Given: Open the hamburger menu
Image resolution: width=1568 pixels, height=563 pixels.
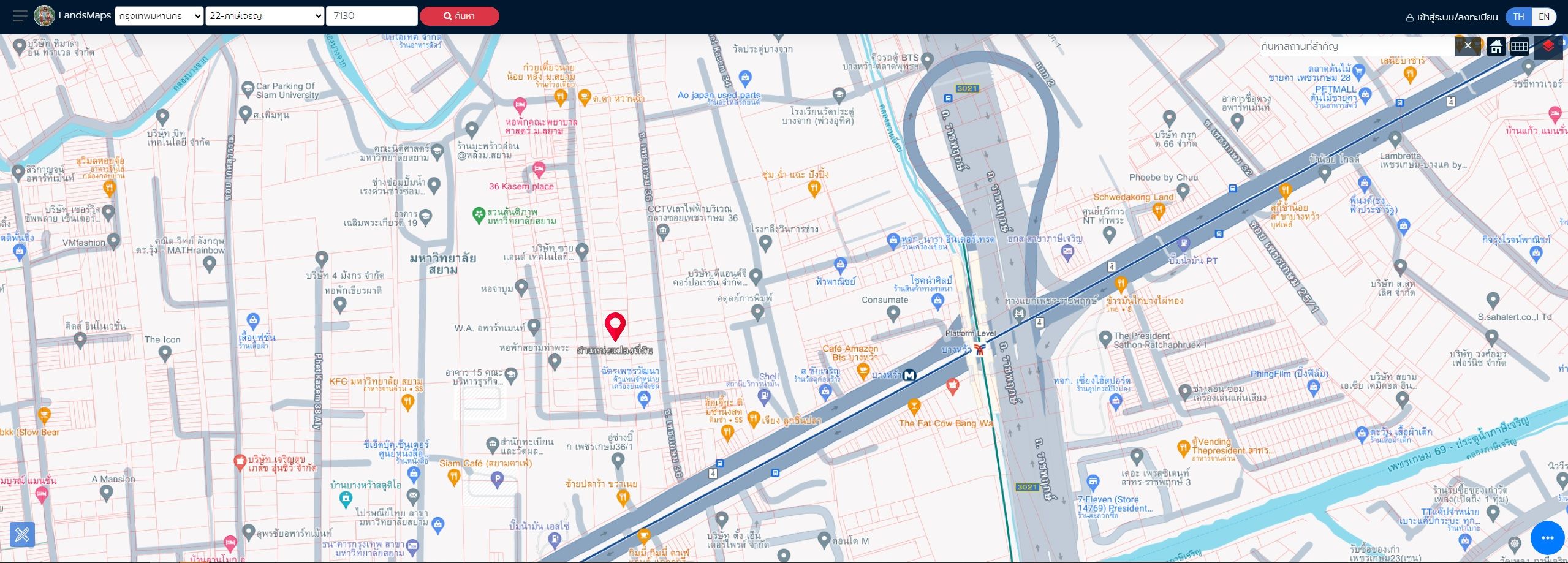Looking at the screenshot, I should pyautogui.click(x=20, y=17).
